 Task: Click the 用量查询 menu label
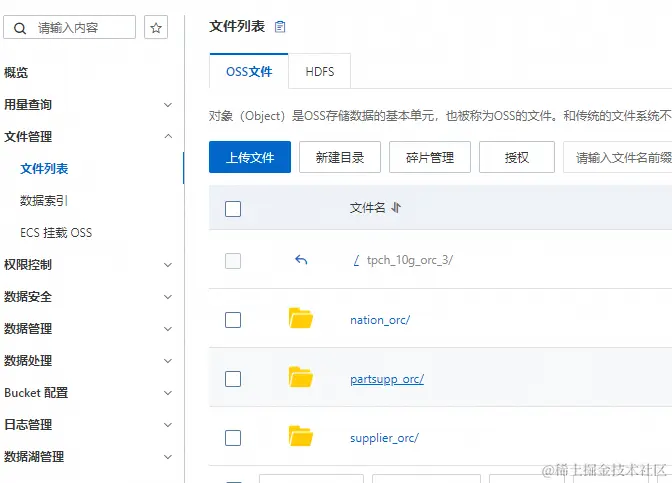tap(28, 105)
